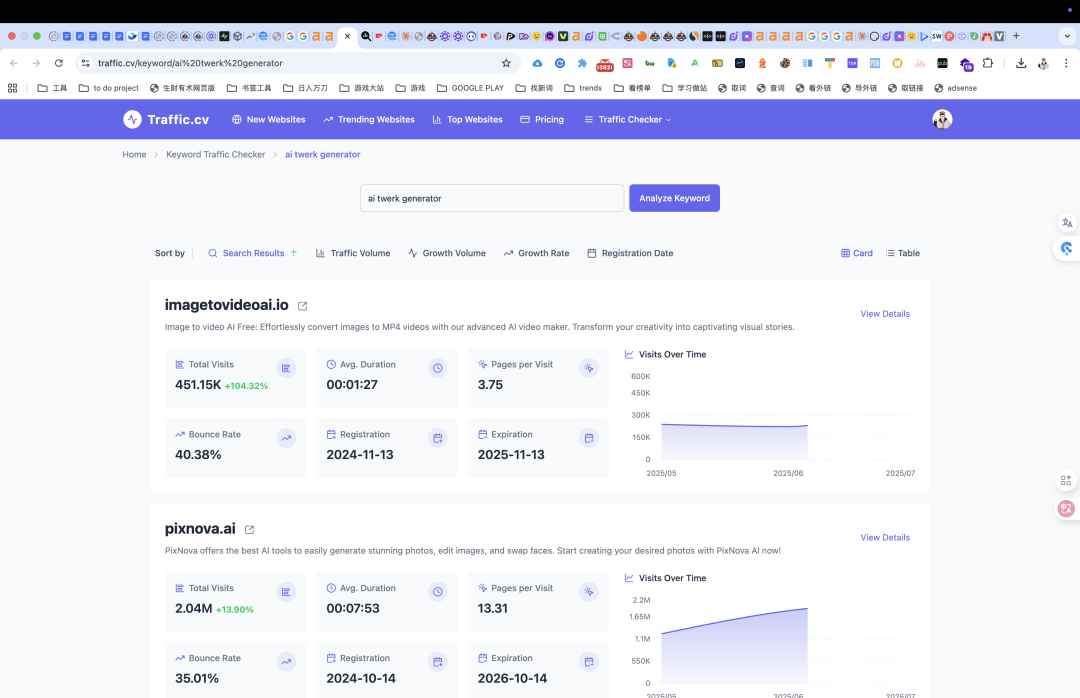The image size is (1080, 698).
Task: Bookmark this page with the star
Action: [506, 63]
